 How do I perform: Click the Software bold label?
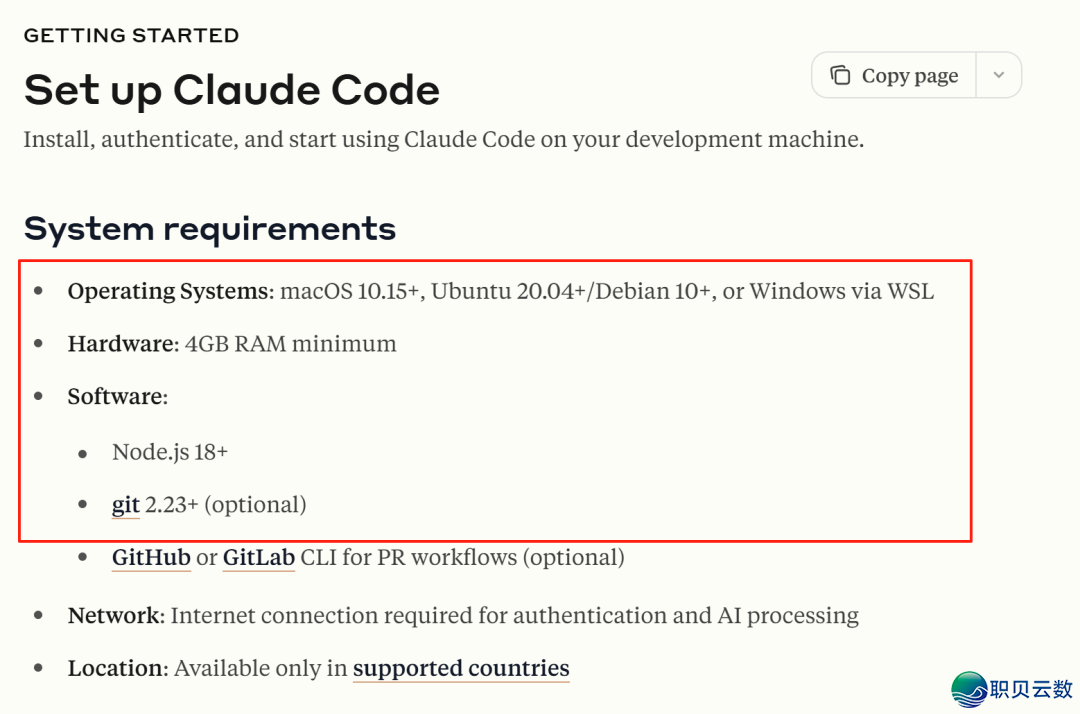[x=115, y=397]
